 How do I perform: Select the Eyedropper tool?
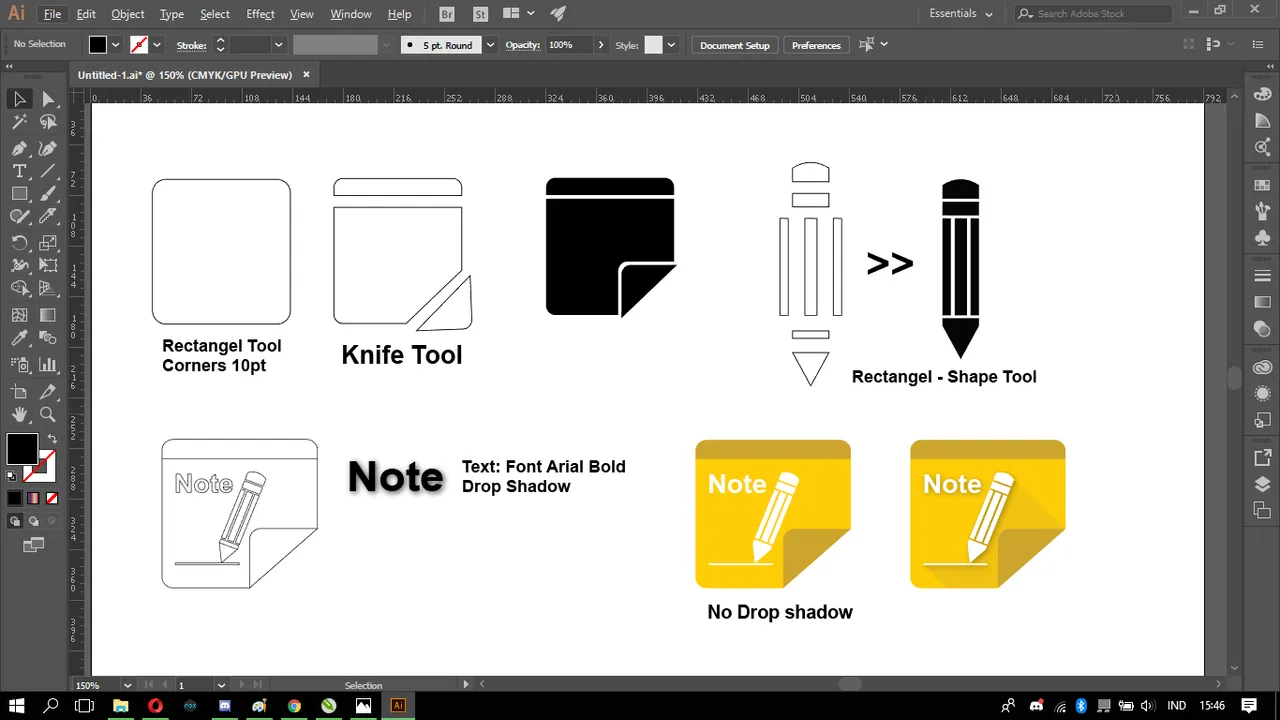pyautogui.click(x=19, y=338)
